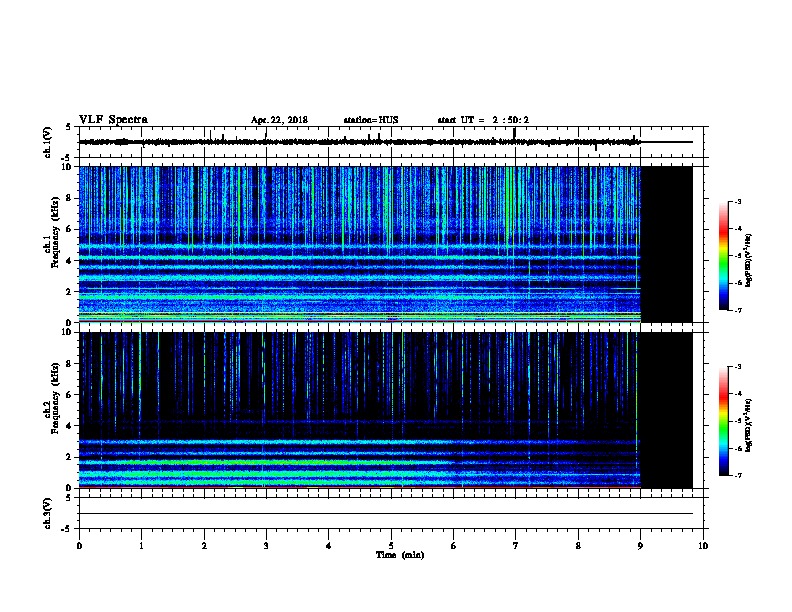Click the time axis tick label "9"

point(640,545)
